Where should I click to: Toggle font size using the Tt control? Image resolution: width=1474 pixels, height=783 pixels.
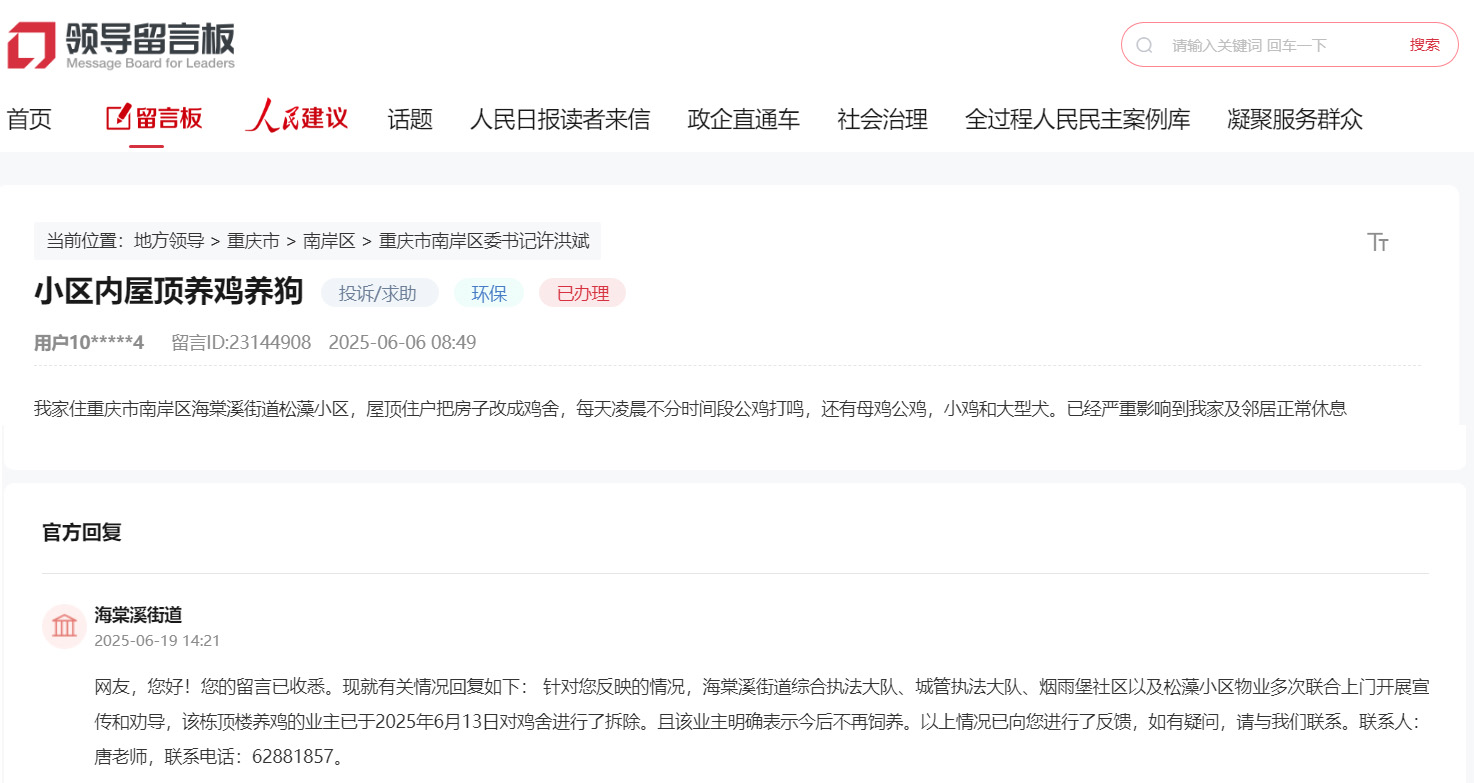(x=1378, y=242)
